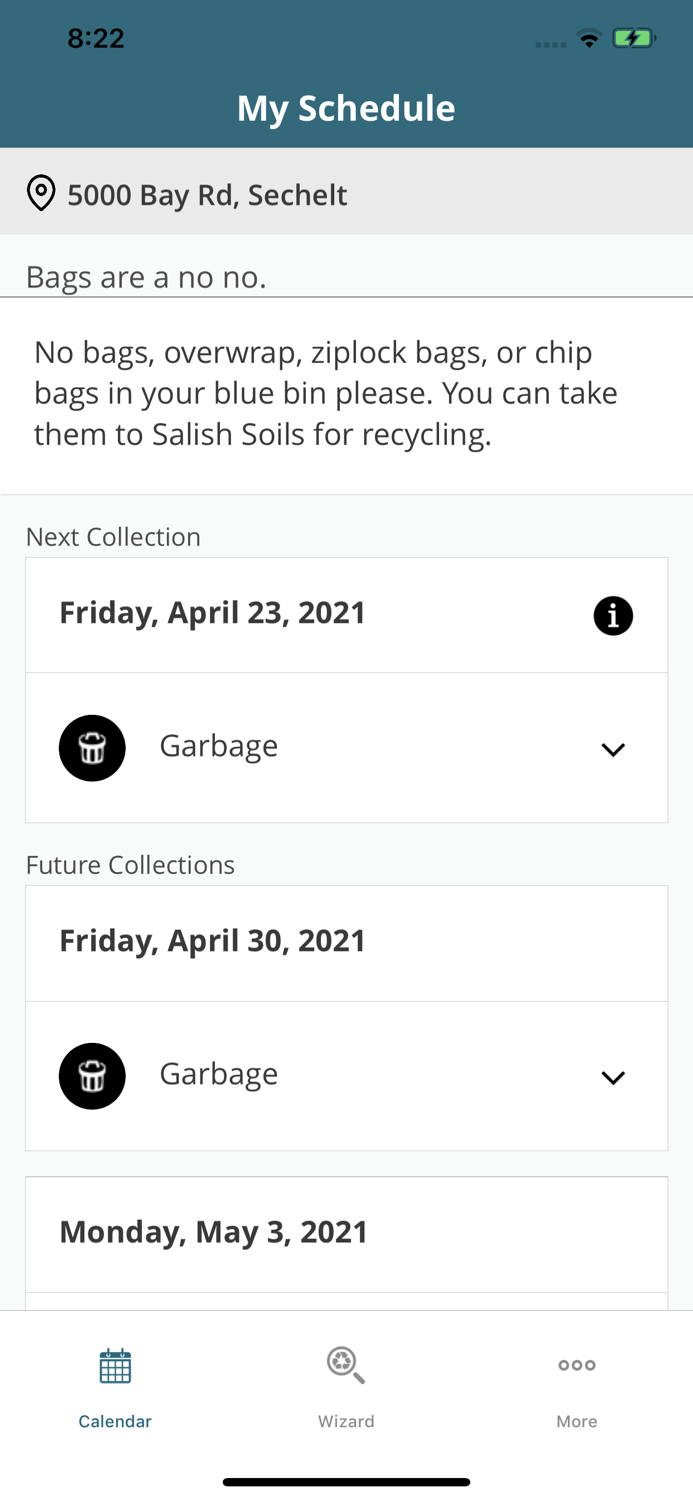The height and width of the screenshot is (1500, 693).
Task: Open the 'Bags are a no no' notice
Action: [x=147, y=276]
